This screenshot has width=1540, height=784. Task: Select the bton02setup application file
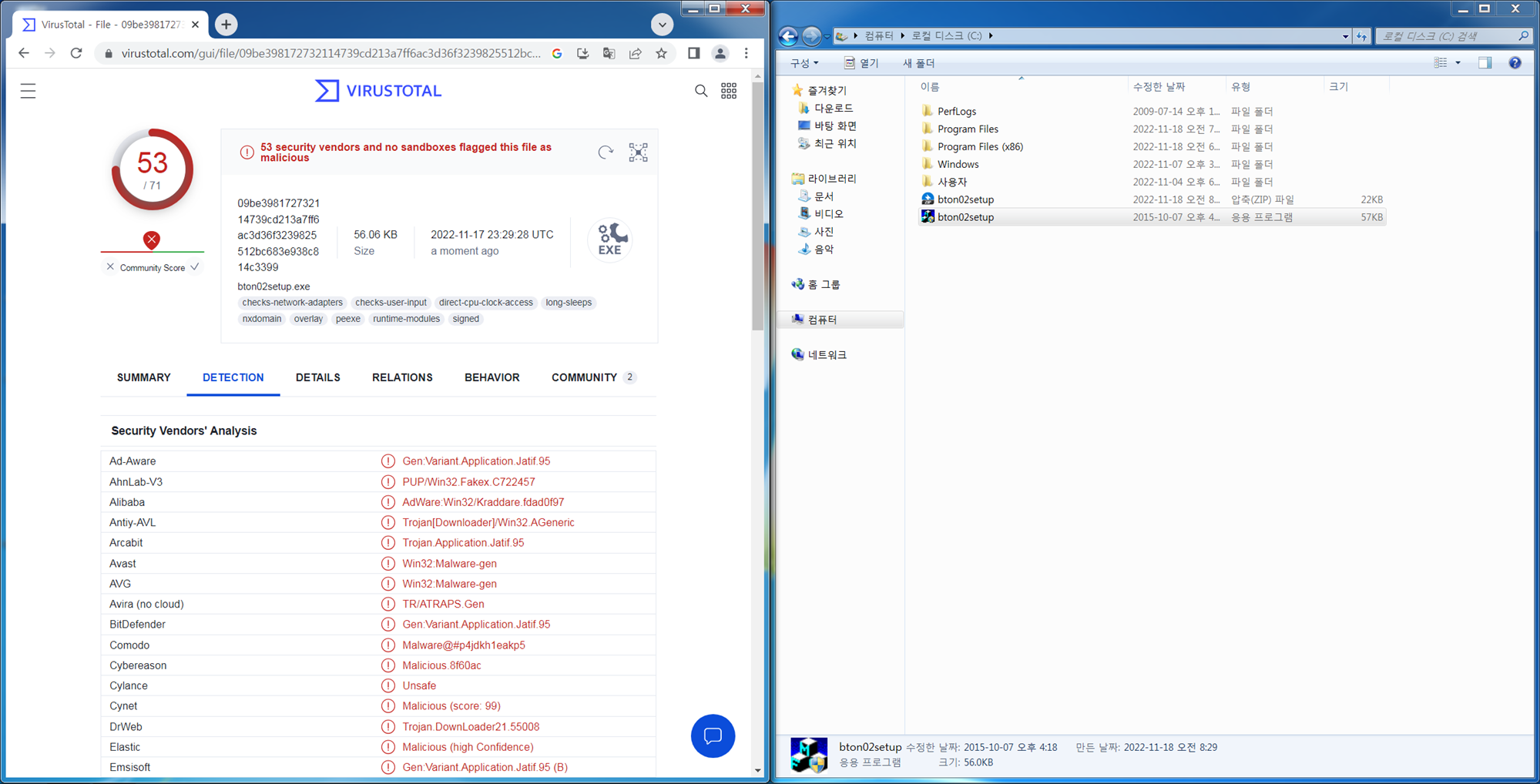(x=1151, y=218)
